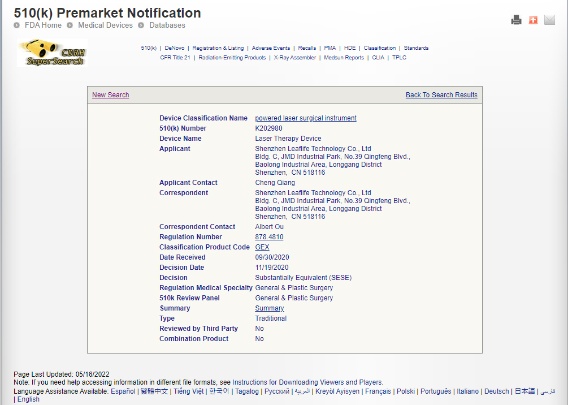Select De Novo in database menu
The height and width of the screenshot is (405, 568).
point(174,48)
